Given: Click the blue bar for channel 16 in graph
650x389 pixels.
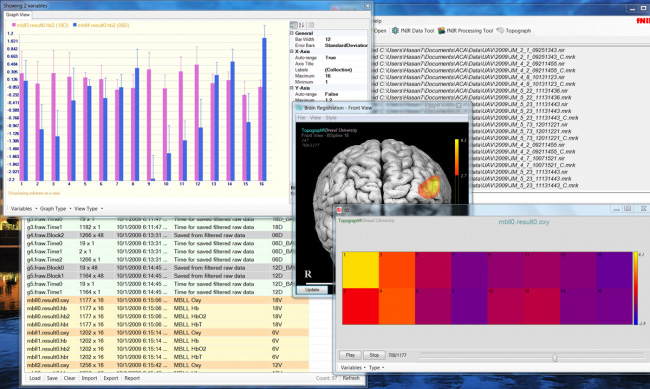Looking at the screenshot, I should click(x=264, y=109).
